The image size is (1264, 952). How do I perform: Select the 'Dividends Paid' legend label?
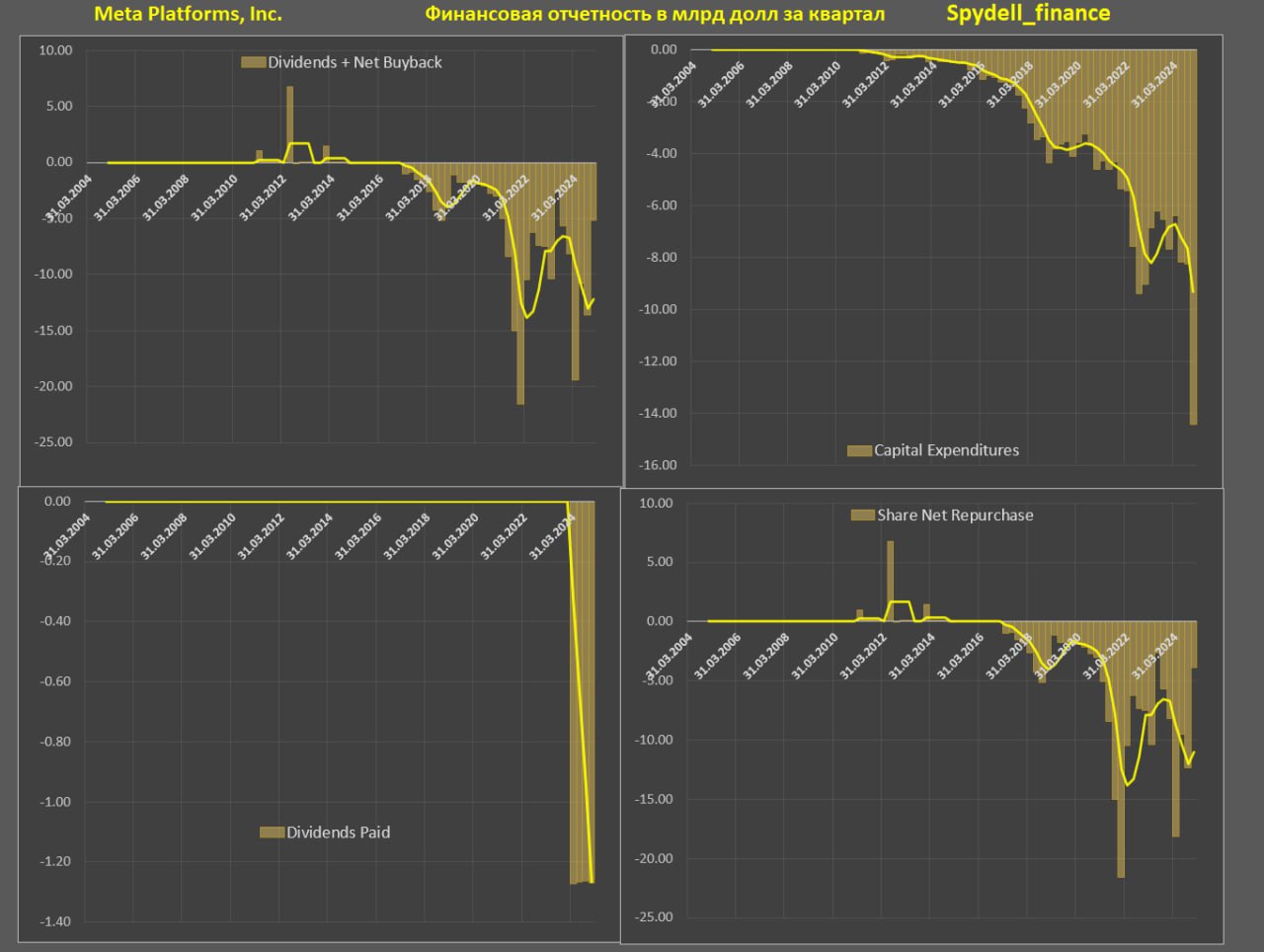pyautogui.click(x=338, y=833)
